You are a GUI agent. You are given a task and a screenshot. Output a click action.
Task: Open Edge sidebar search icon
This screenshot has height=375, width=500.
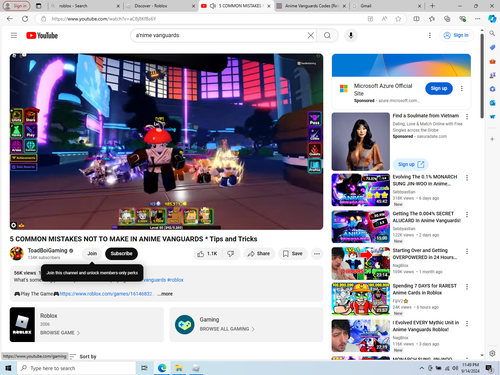[x=492, y=33]
